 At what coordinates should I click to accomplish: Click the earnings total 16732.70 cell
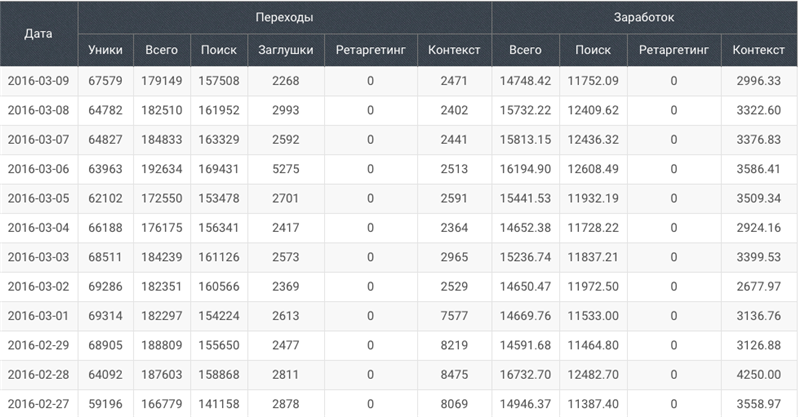[x=526, y=375]
